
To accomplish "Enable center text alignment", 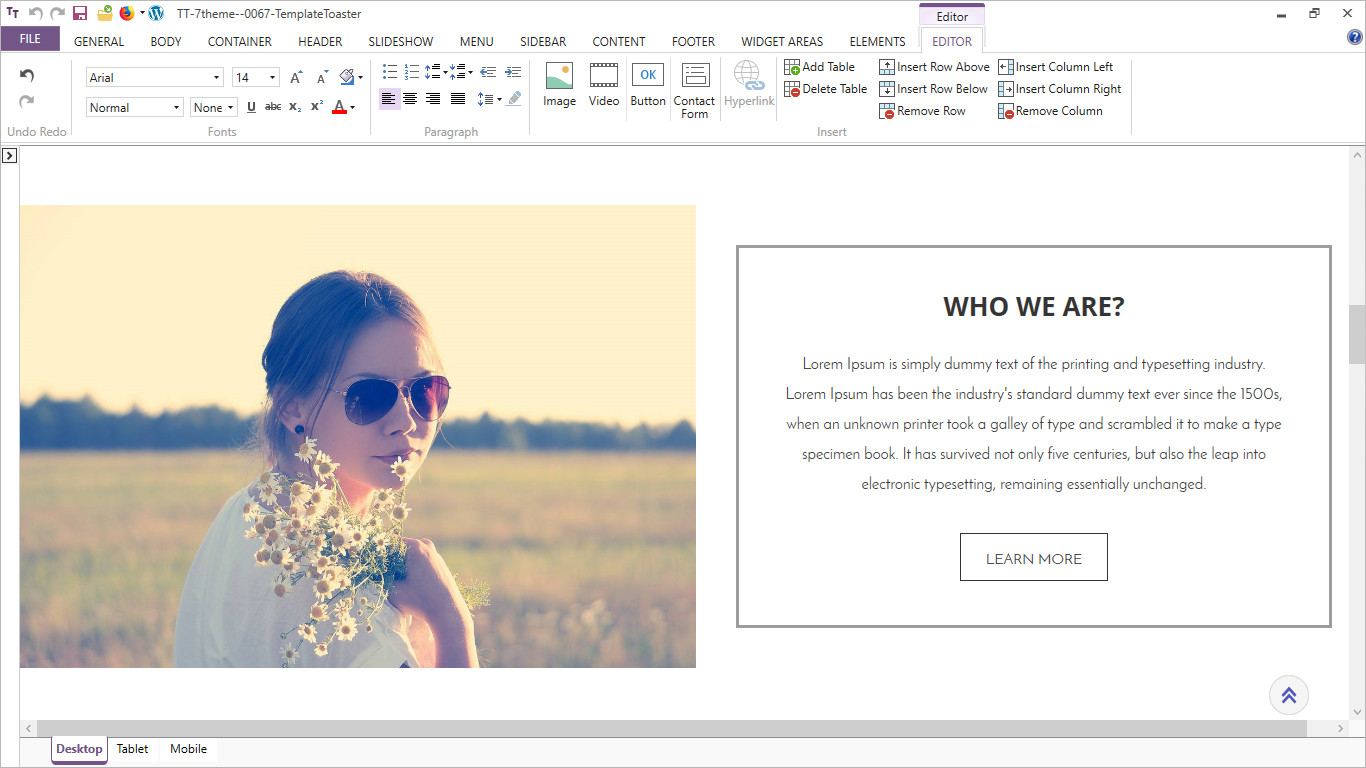I will 410,98.
